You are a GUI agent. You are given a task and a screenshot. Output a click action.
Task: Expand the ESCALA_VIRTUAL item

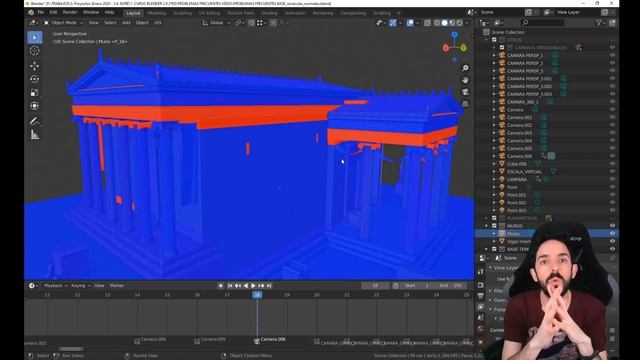(494, 171)
